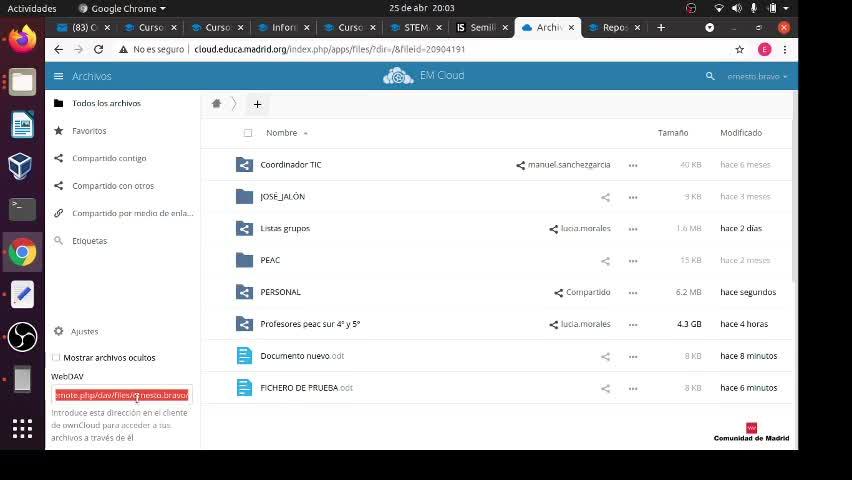The image size is (852, 480).
Task: Switch to the Semill browser tab
Action: (482, 27)
